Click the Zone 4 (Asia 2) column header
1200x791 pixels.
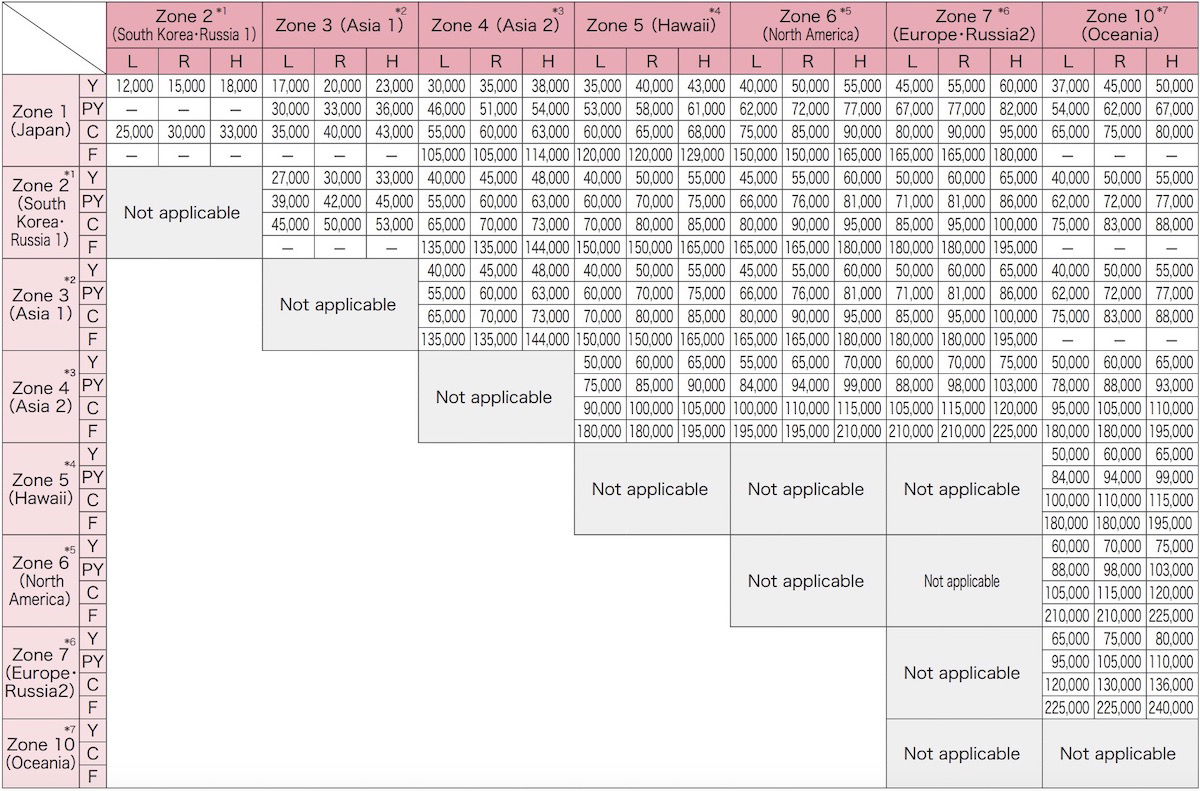click(x=497, y=25)
